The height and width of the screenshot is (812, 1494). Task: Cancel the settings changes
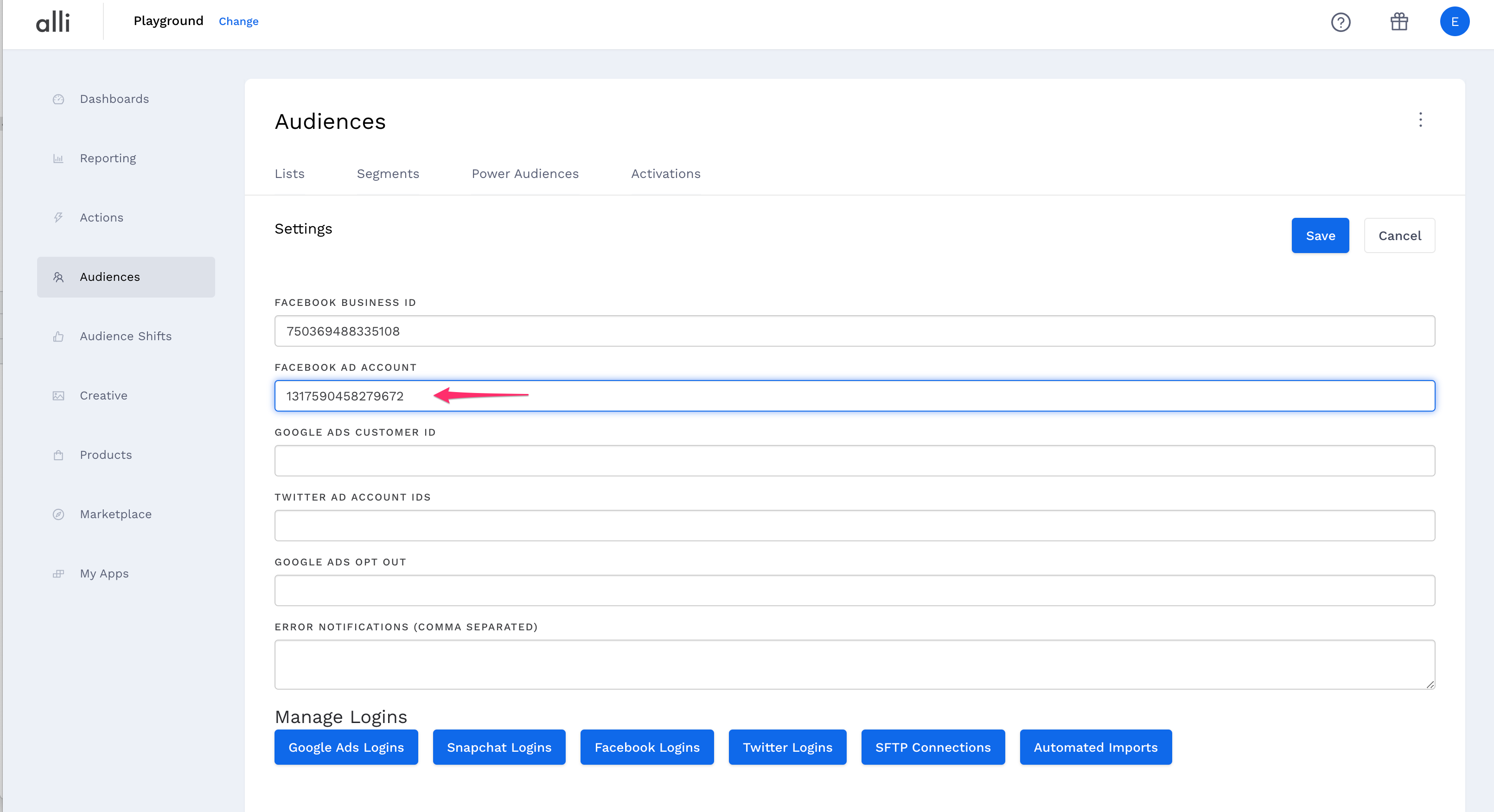click(x=1399, y=235)
